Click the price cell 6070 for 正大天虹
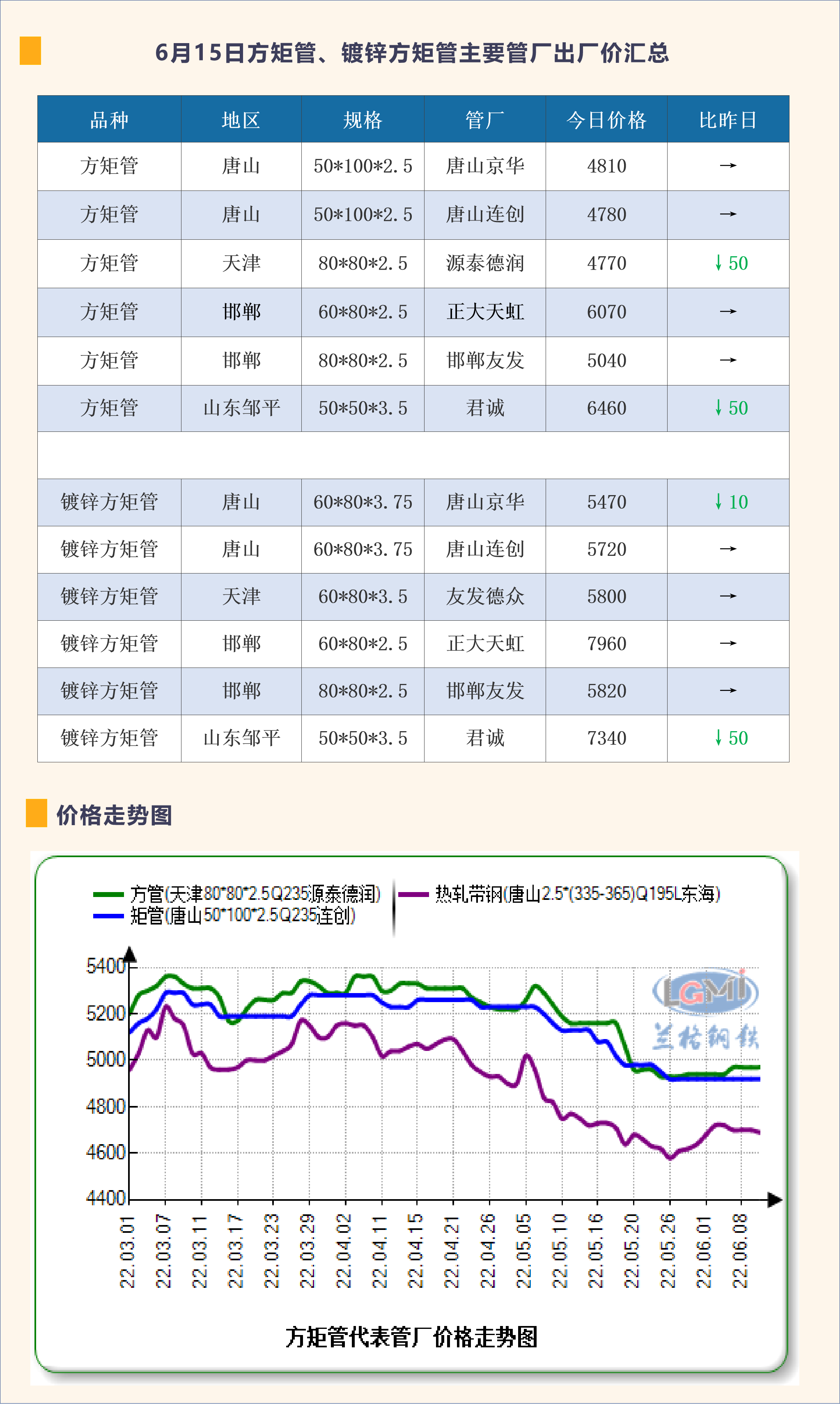Viewport: 840px width, 1404px height. 606,312
